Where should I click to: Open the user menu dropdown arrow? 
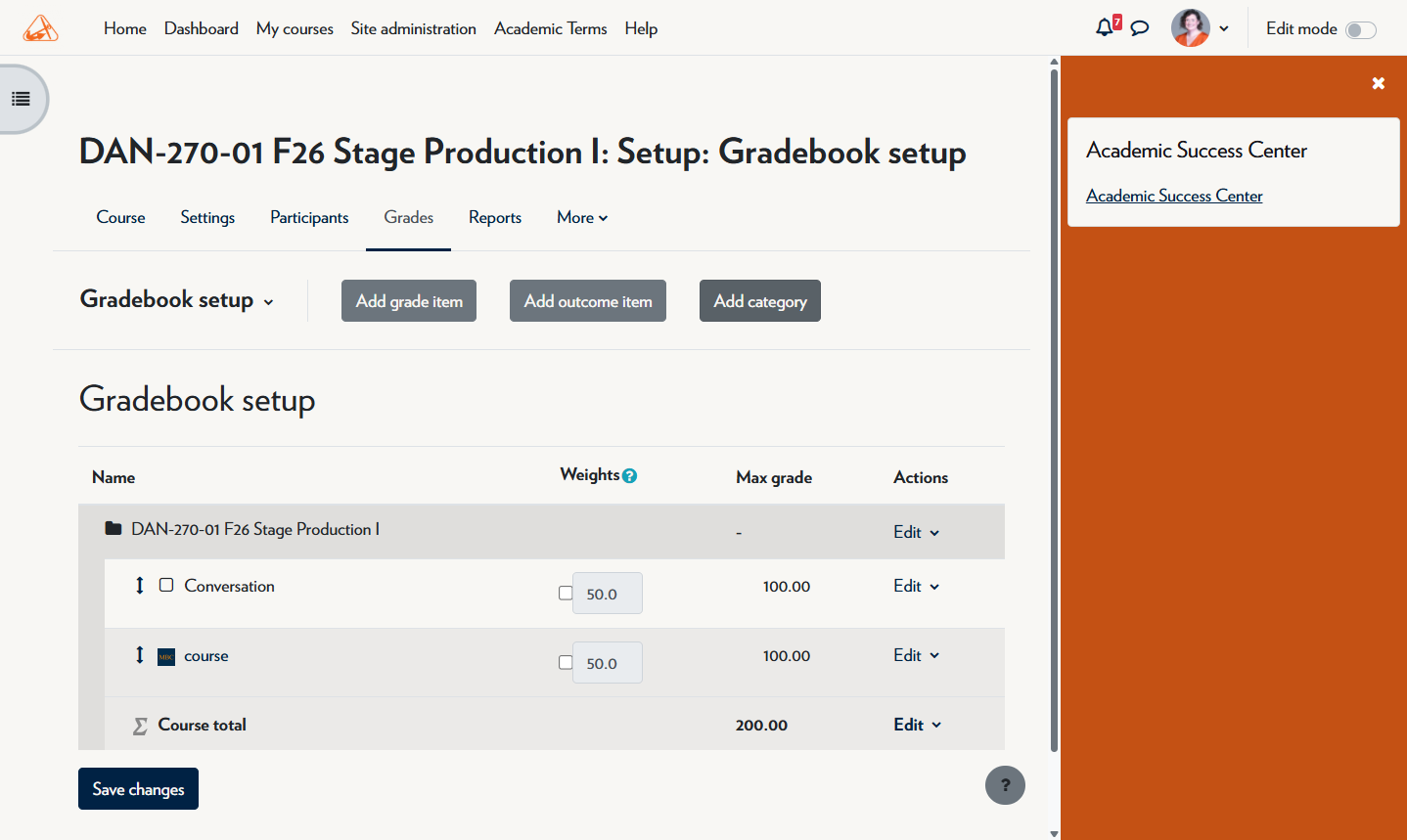point(1224,28)
